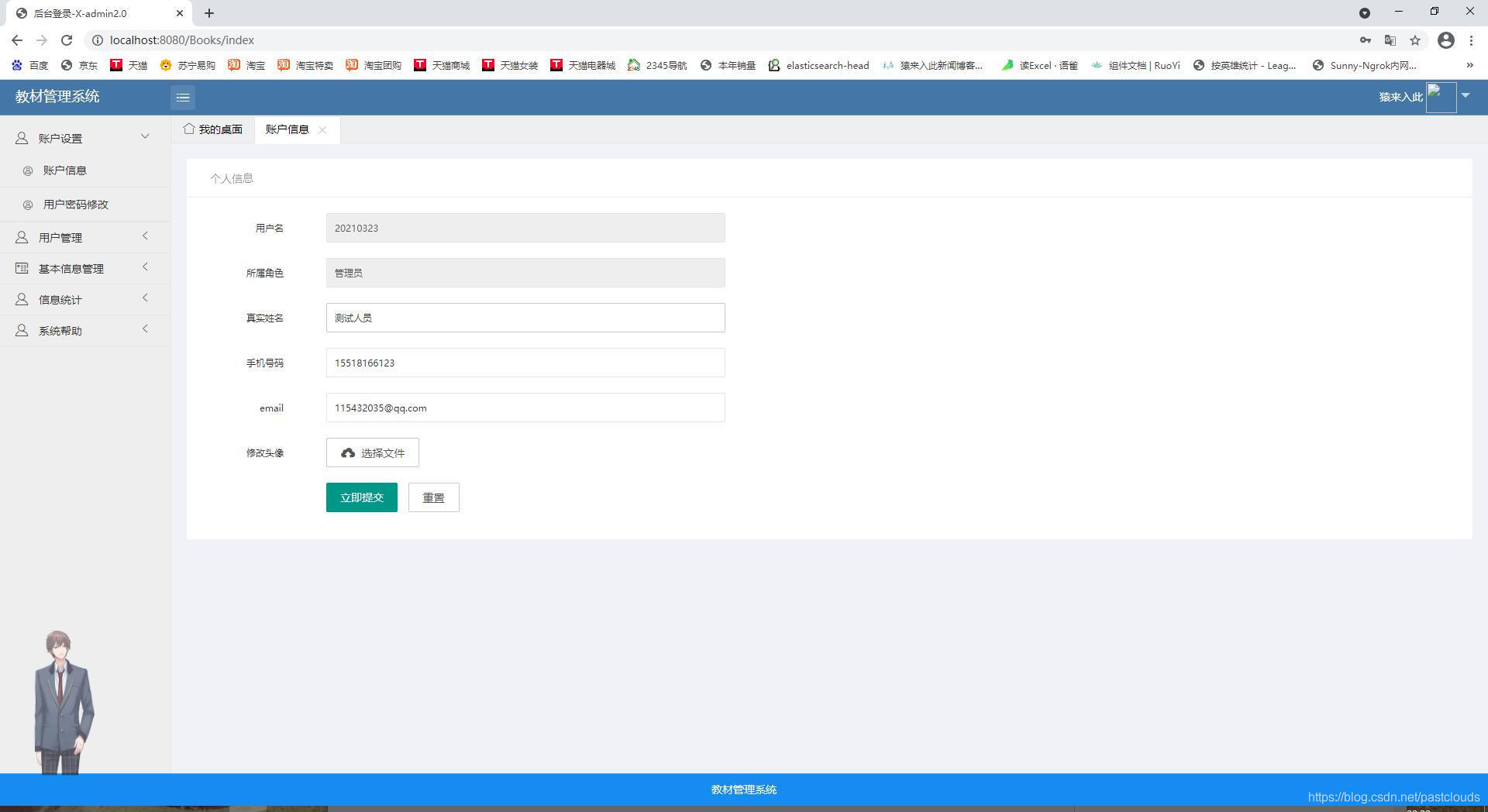This screenshot has height=812, width=1488.
Task: Click the 猿来入此 username in header
Action: pyautogui.click(x=1401, y=98)
